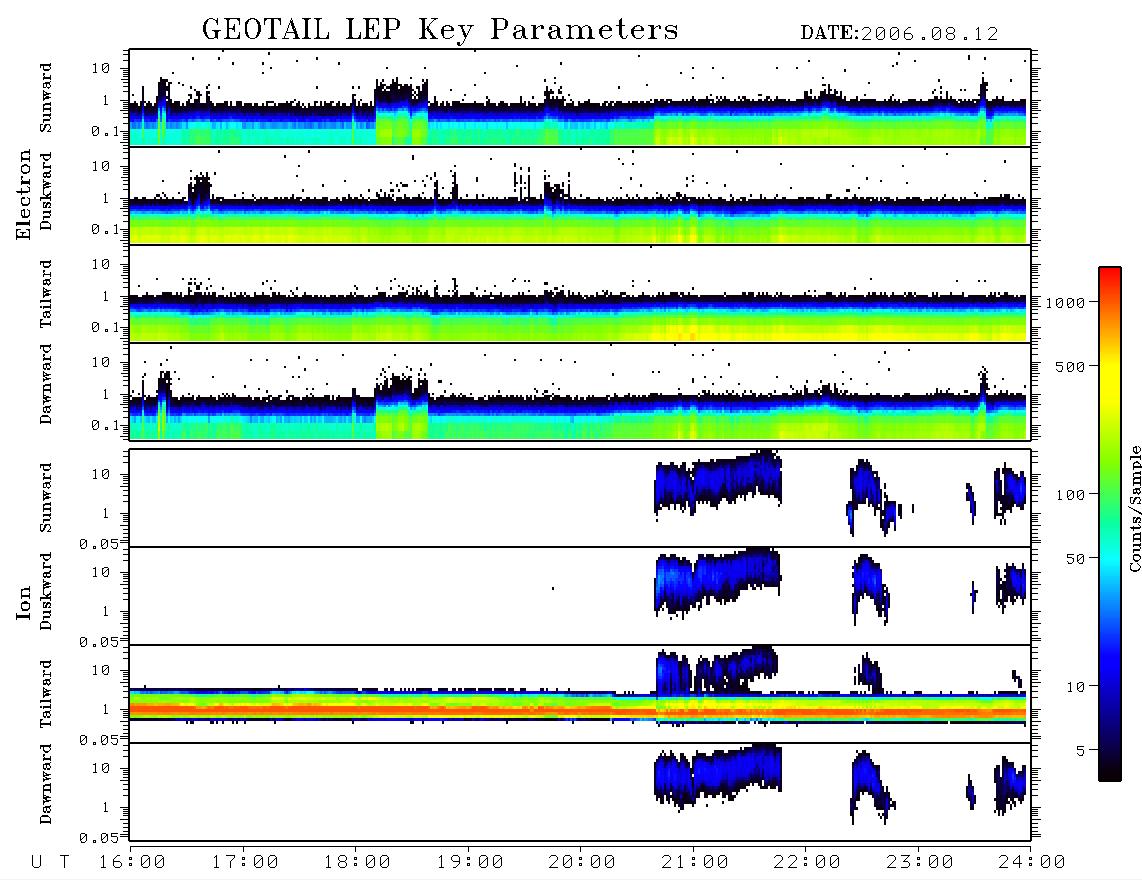Screen dimensions: 1142x880
Task: Click the Electron Dawnward spectrogram panel
Action: 580,392
